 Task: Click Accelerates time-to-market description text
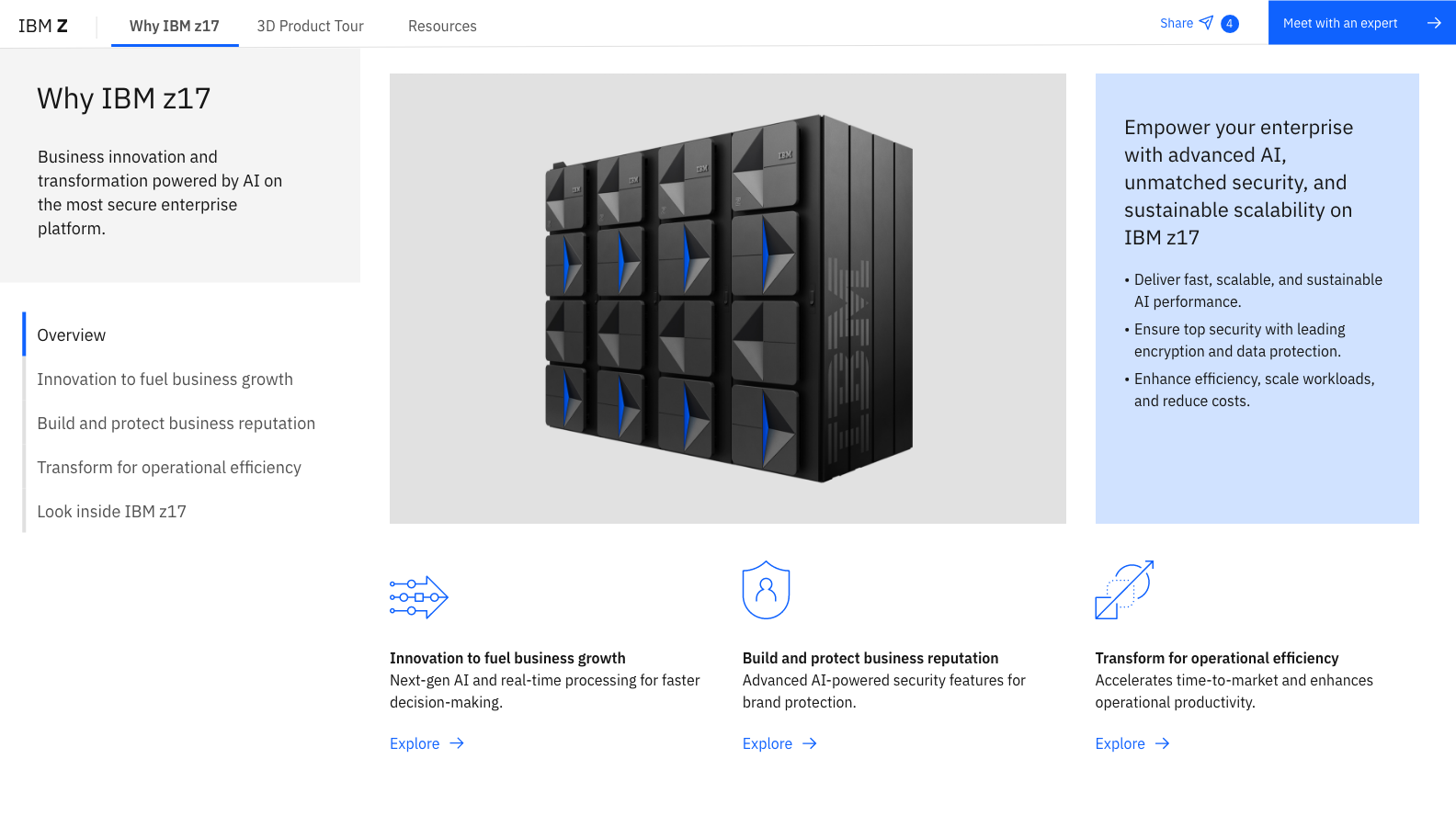[x=1234, y=691]
